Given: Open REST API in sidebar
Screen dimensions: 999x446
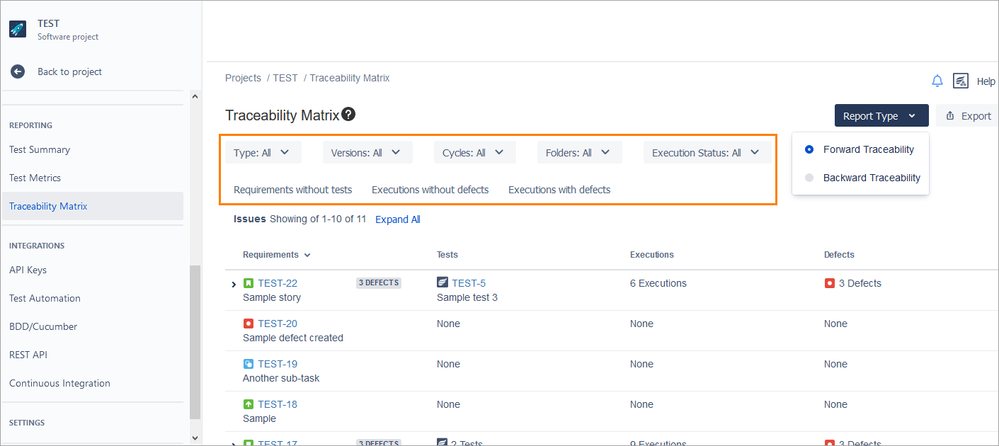Looking at the screenshot, I should click(x=28, y=354).
